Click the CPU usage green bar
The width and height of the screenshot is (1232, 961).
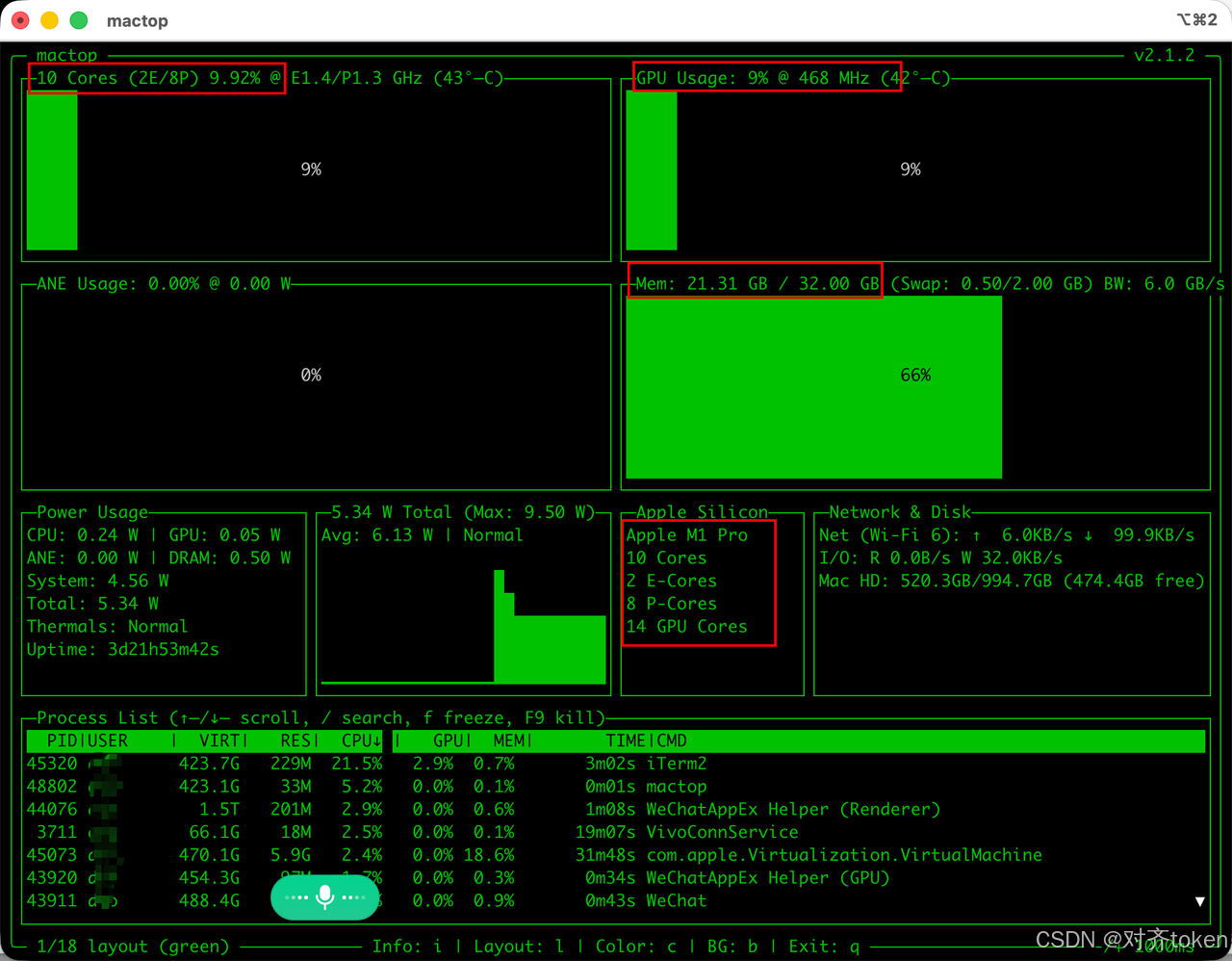[52, 170]
